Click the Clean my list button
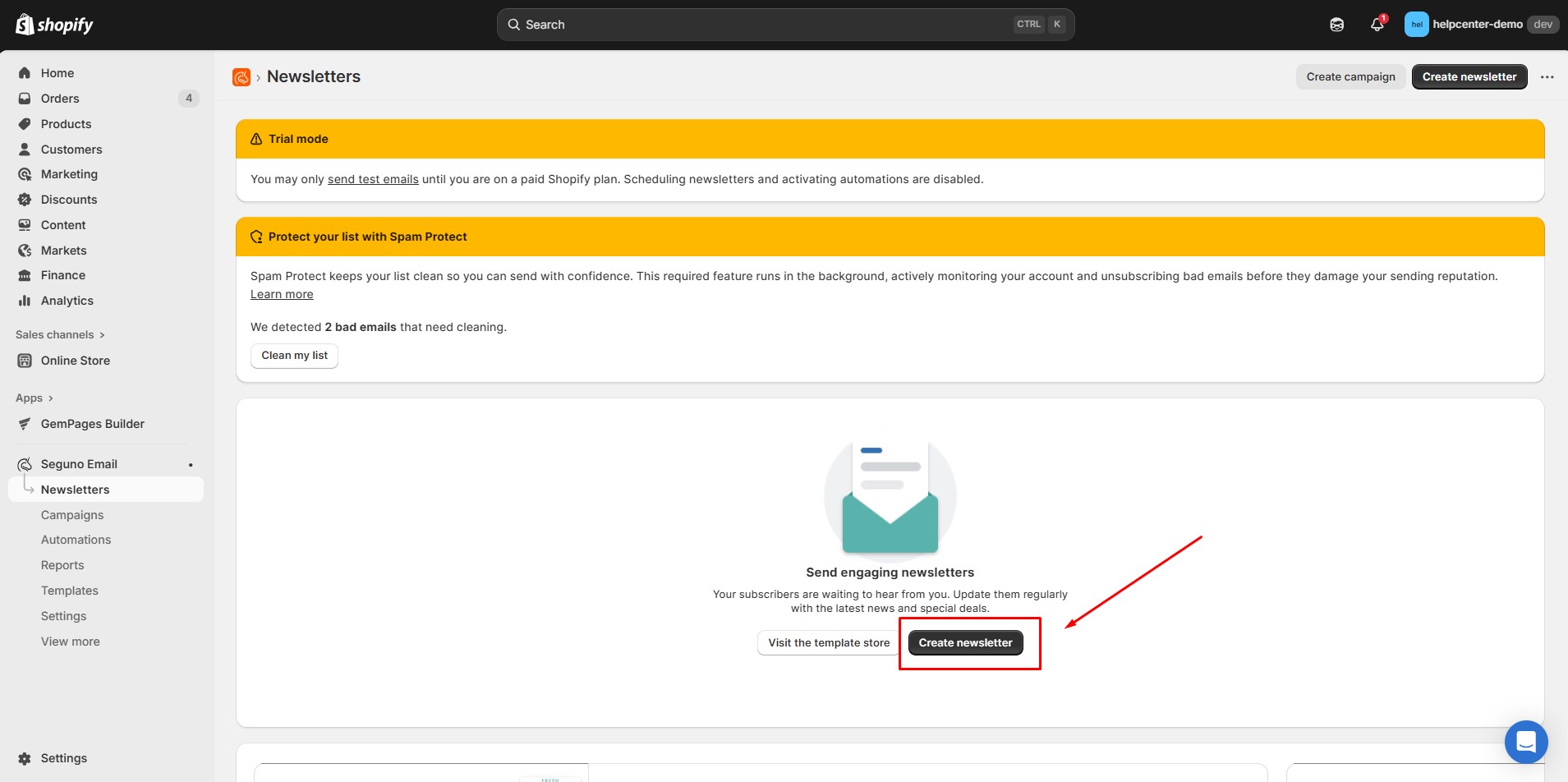Viewport: 1568px width, 782px height. (294, 356)
